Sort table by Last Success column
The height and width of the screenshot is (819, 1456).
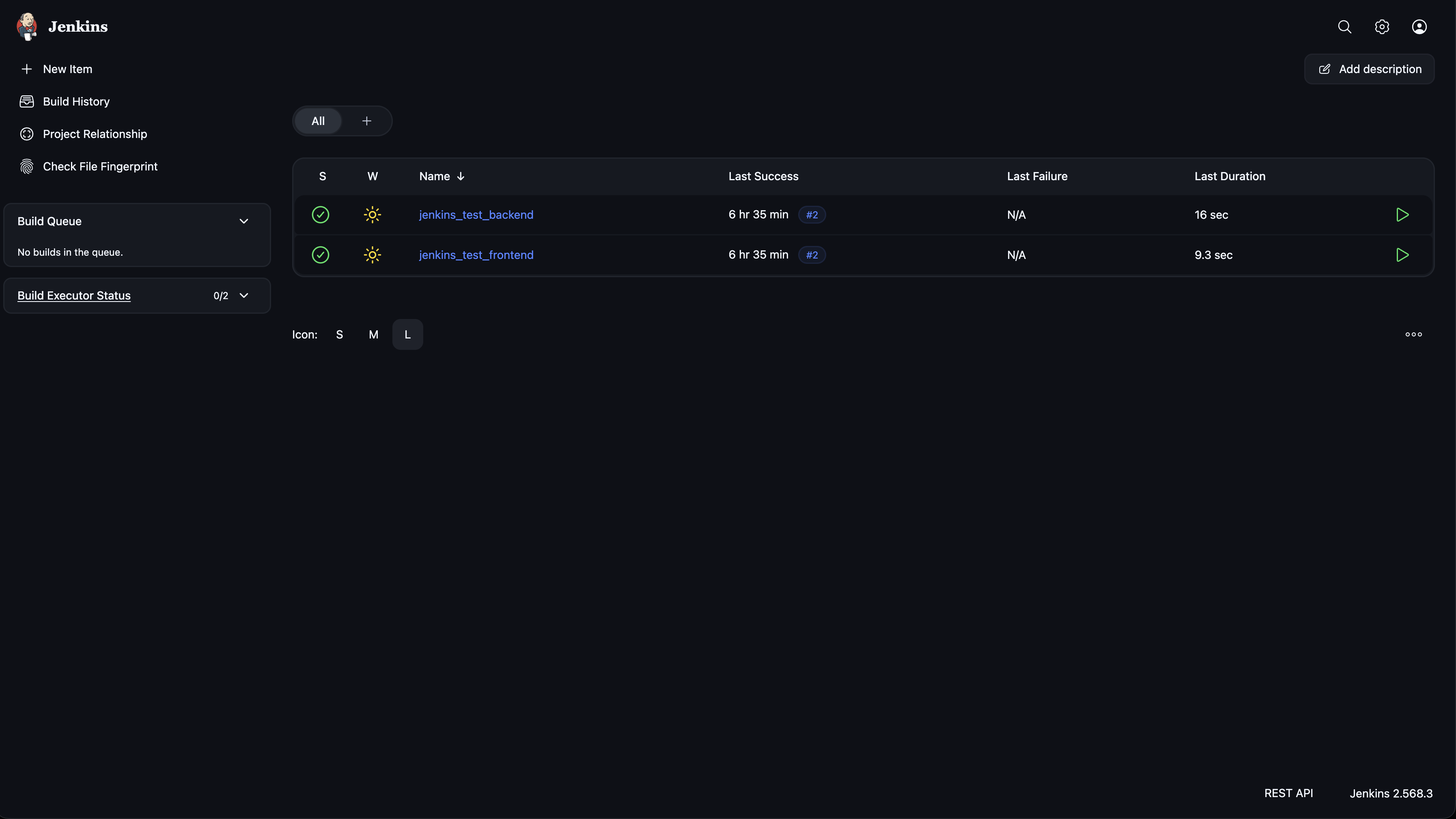coord(763,177)
